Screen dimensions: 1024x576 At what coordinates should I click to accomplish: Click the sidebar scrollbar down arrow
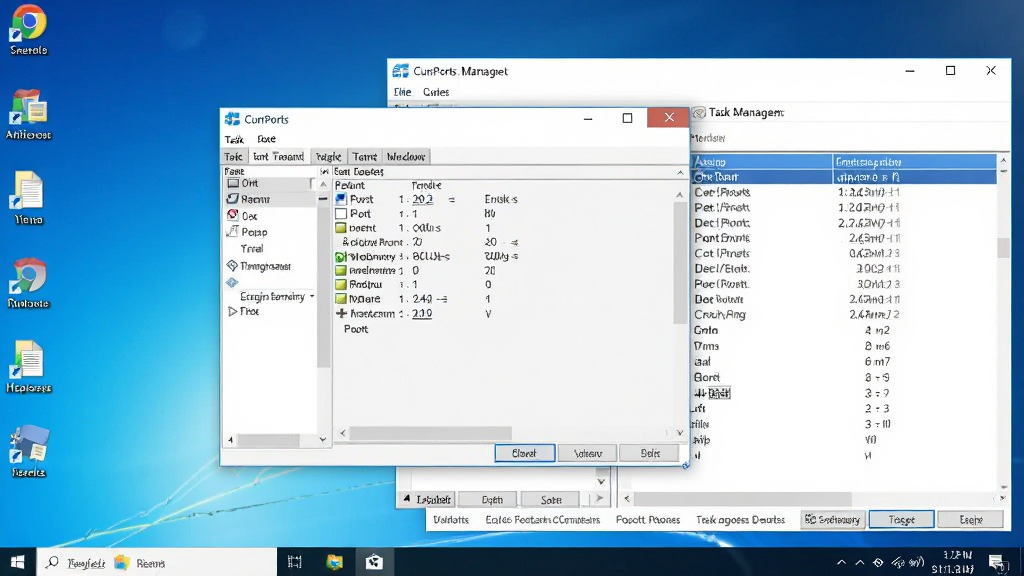coord(323,440)
